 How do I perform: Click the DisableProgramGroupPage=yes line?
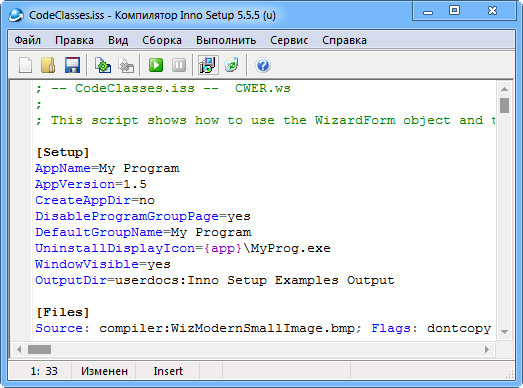tap(143, 216)
